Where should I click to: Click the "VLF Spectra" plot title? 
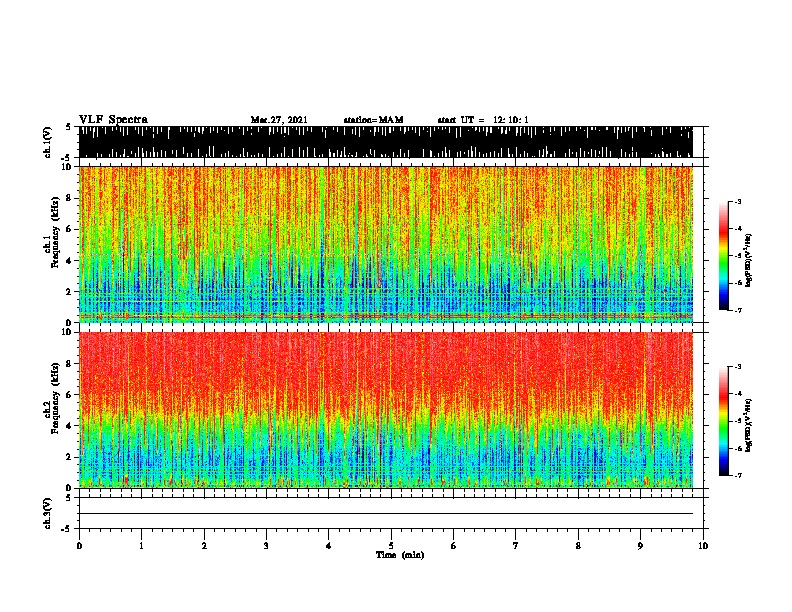(x=113, y=120)
